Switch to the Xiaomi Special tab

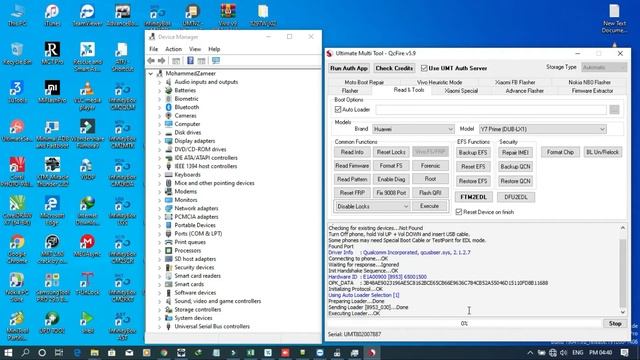[x=461, y=91]
